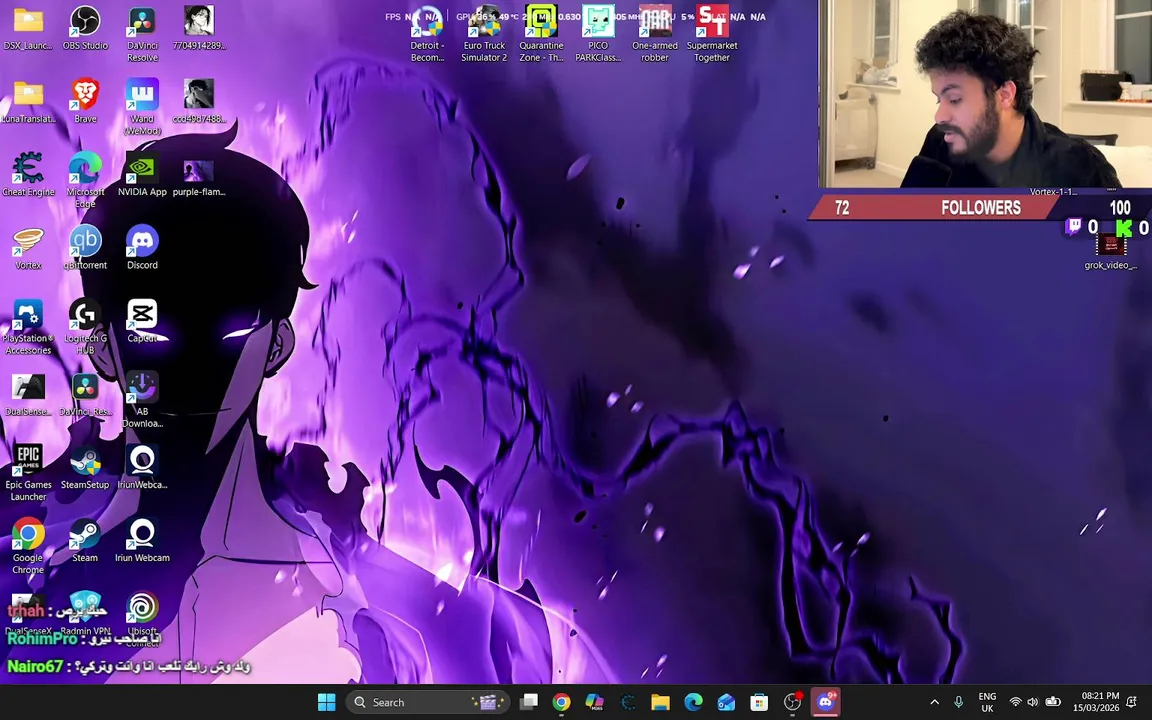The height and width of the screenshot is (720, 1152).
Task: Run the SteamSetup installer
Action: point(85,468)
